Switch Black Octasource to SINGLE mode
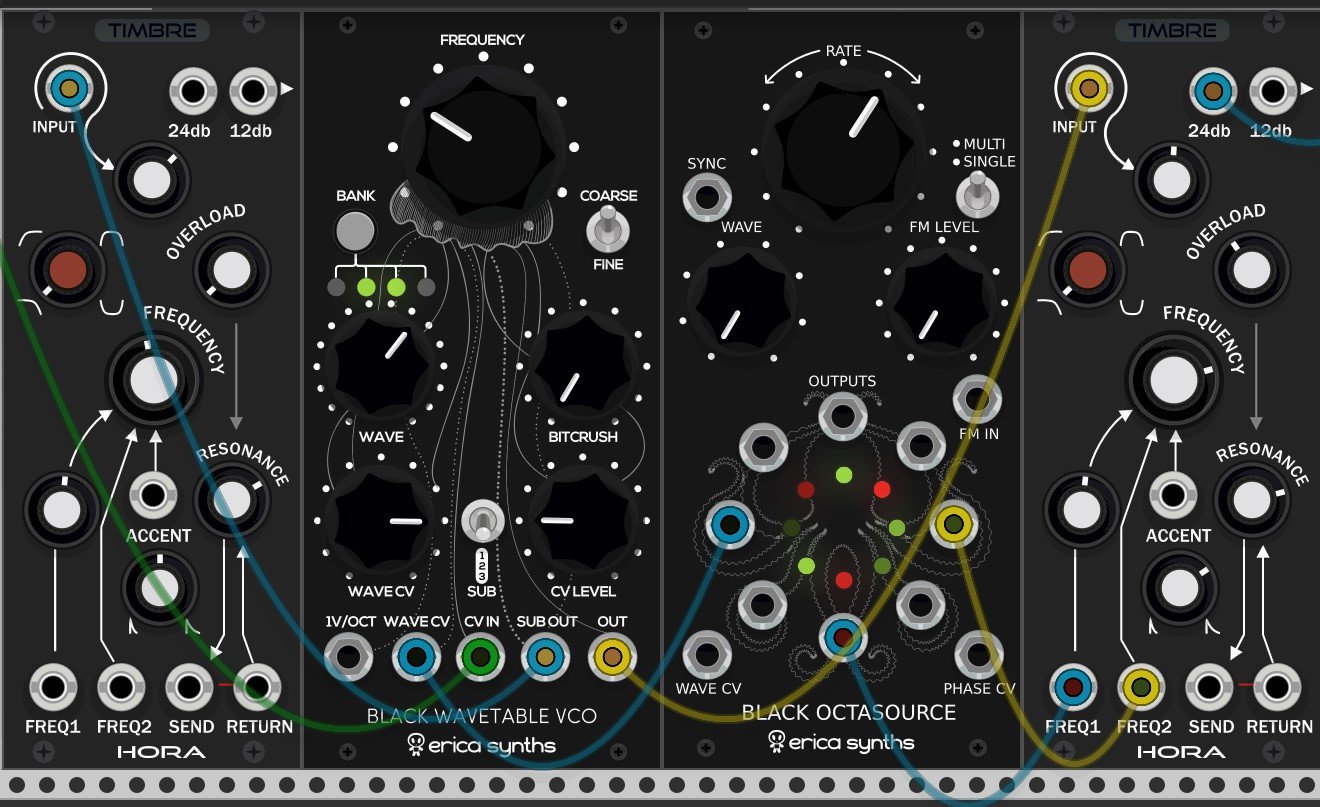The width and height of the screenshot is (1320, 807). point(977,197)
